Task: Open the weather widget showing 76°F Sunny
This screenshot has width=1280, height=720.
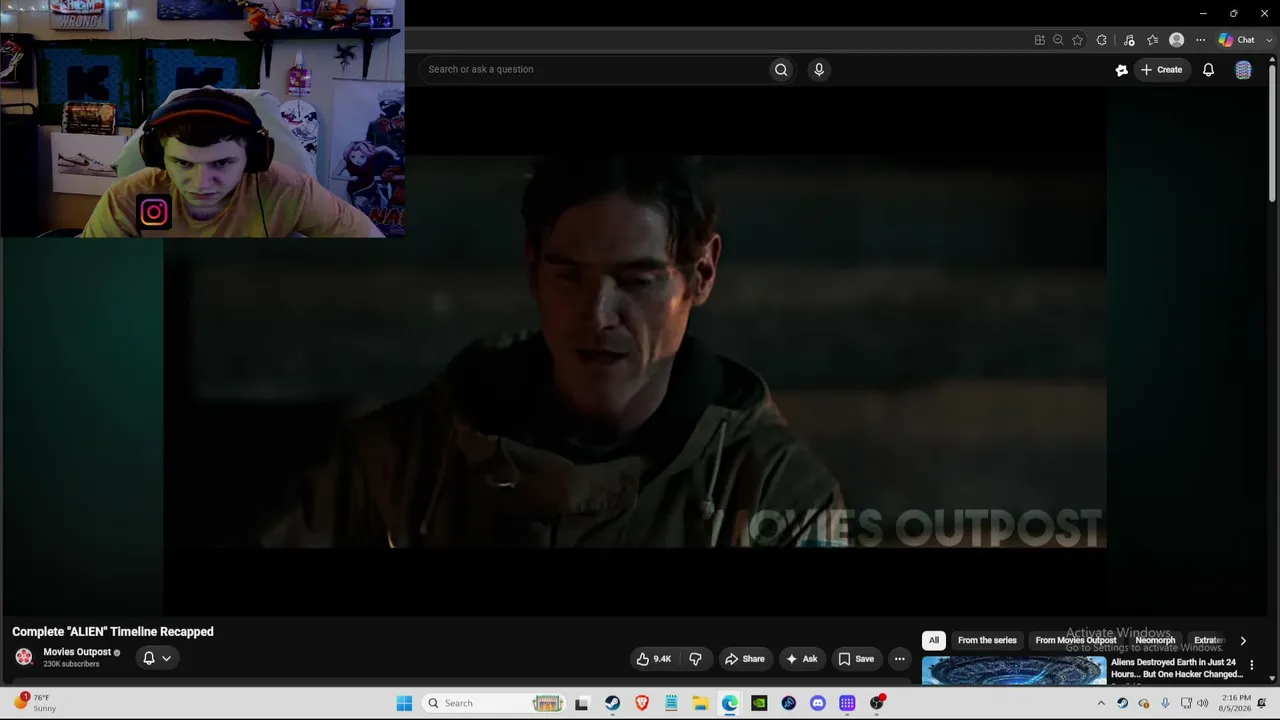Action: pyautogui.click(x=34, y=703)
